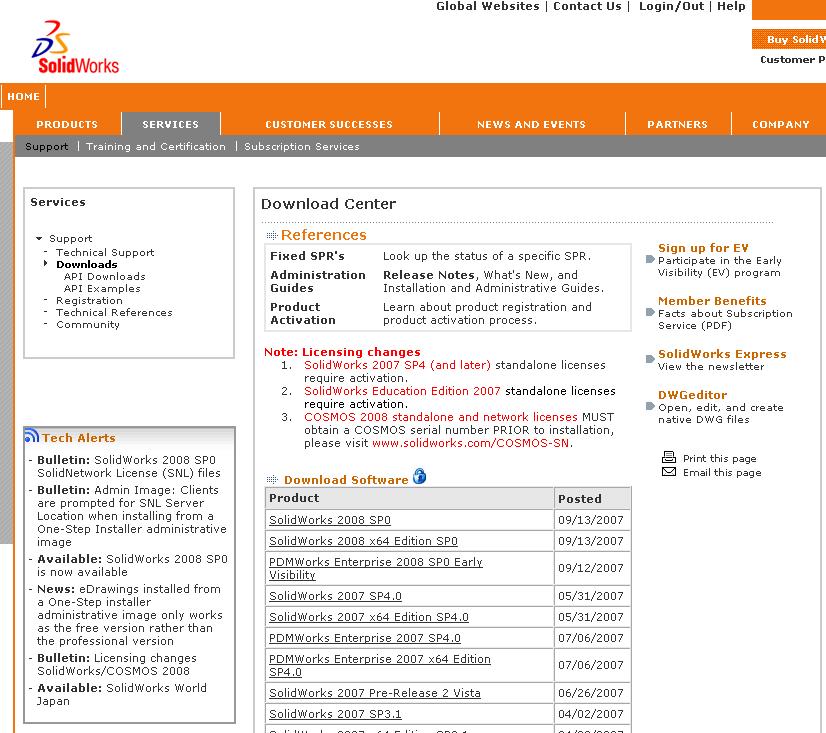Open the PRODUCTS menu
This screenshot has width=826, height=733.
(x=67, y=124)
